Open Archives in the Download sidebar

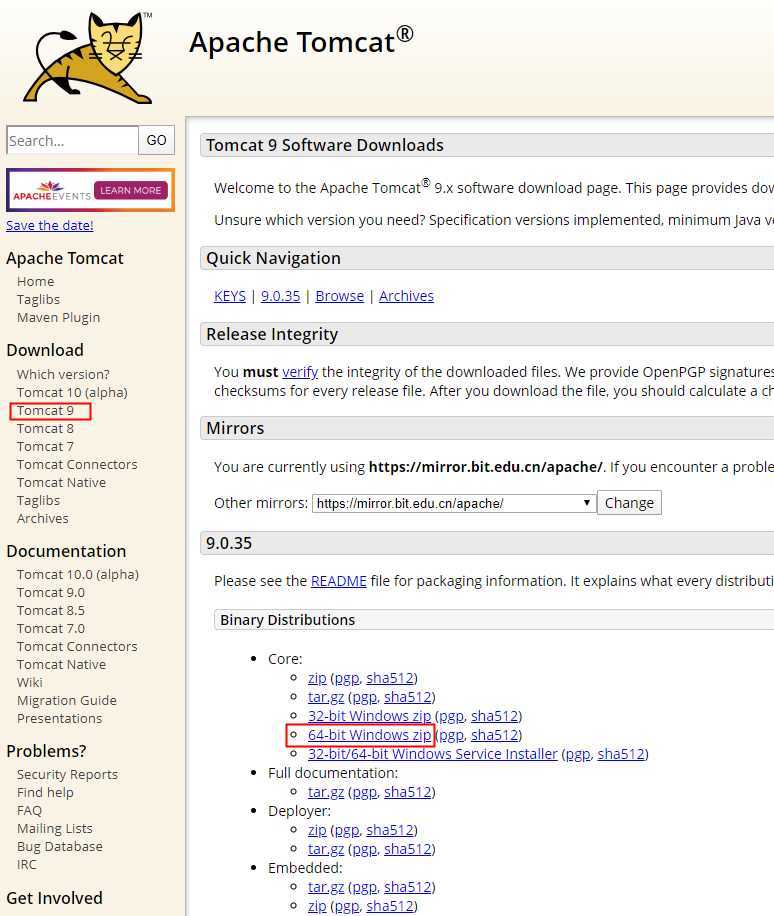tap(43, 519)
